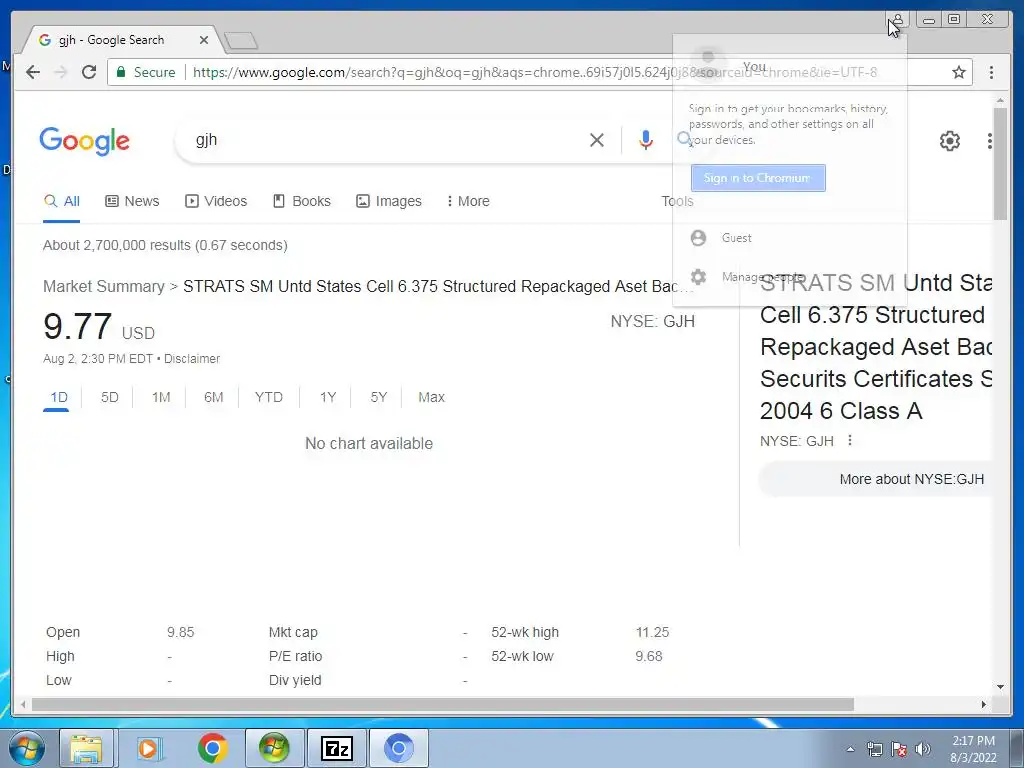Go back with the browser back arrow
1024x768 pixels.
(33, 72)
